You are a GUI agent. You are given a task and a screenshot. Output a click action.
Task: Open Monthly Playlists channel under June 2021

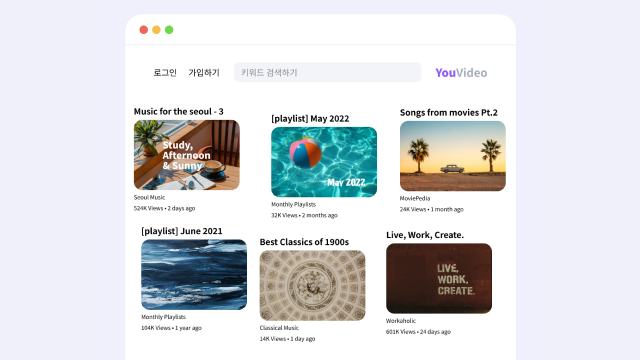point(163,317)
